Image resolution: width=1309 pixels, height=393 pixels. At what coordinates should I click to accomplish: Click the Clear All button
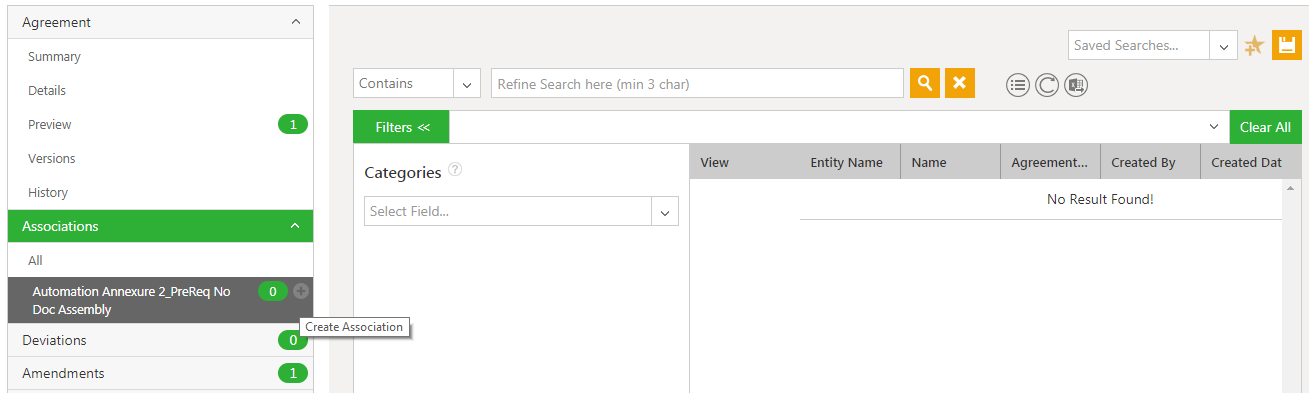click(1265, 127)
